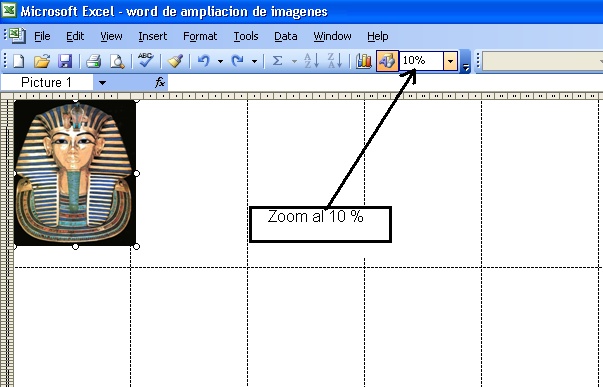Expand the AutoSum functions dropdown
Screen dimensions: 603x387
pyautogui.click(x=294, y=61)
